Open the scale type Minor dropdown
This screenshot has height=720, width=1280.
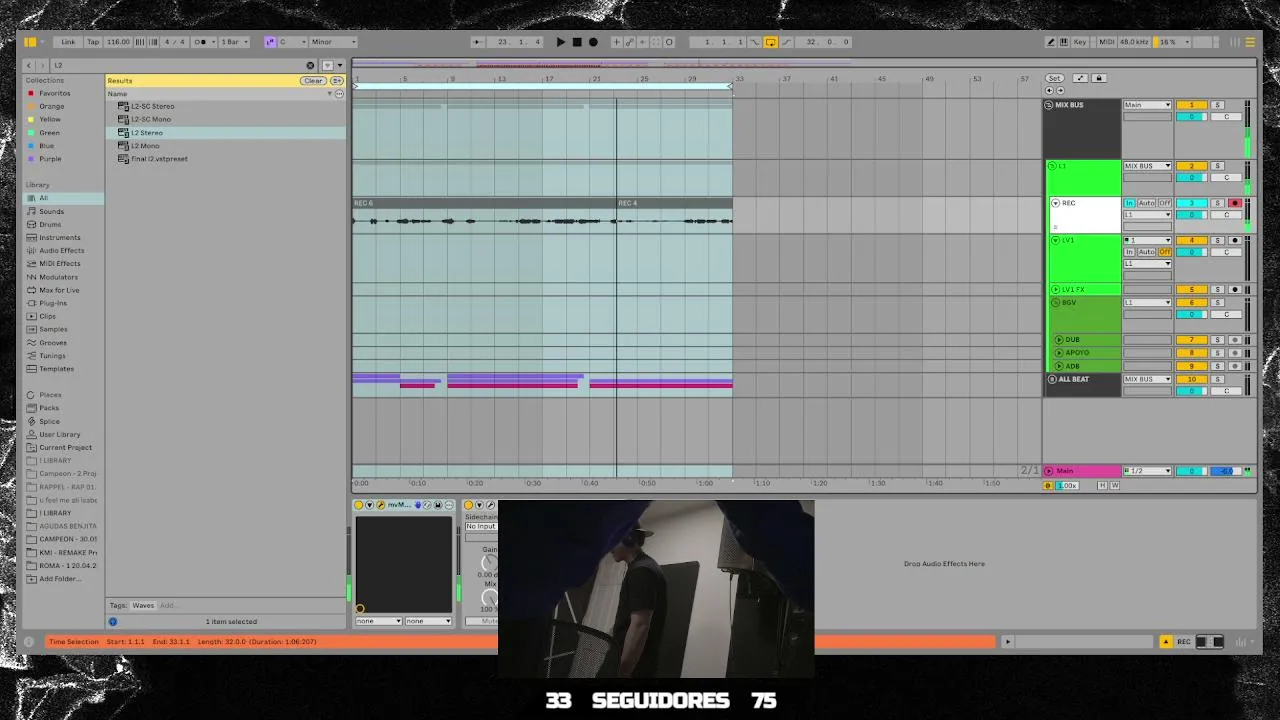pos(333,42)
